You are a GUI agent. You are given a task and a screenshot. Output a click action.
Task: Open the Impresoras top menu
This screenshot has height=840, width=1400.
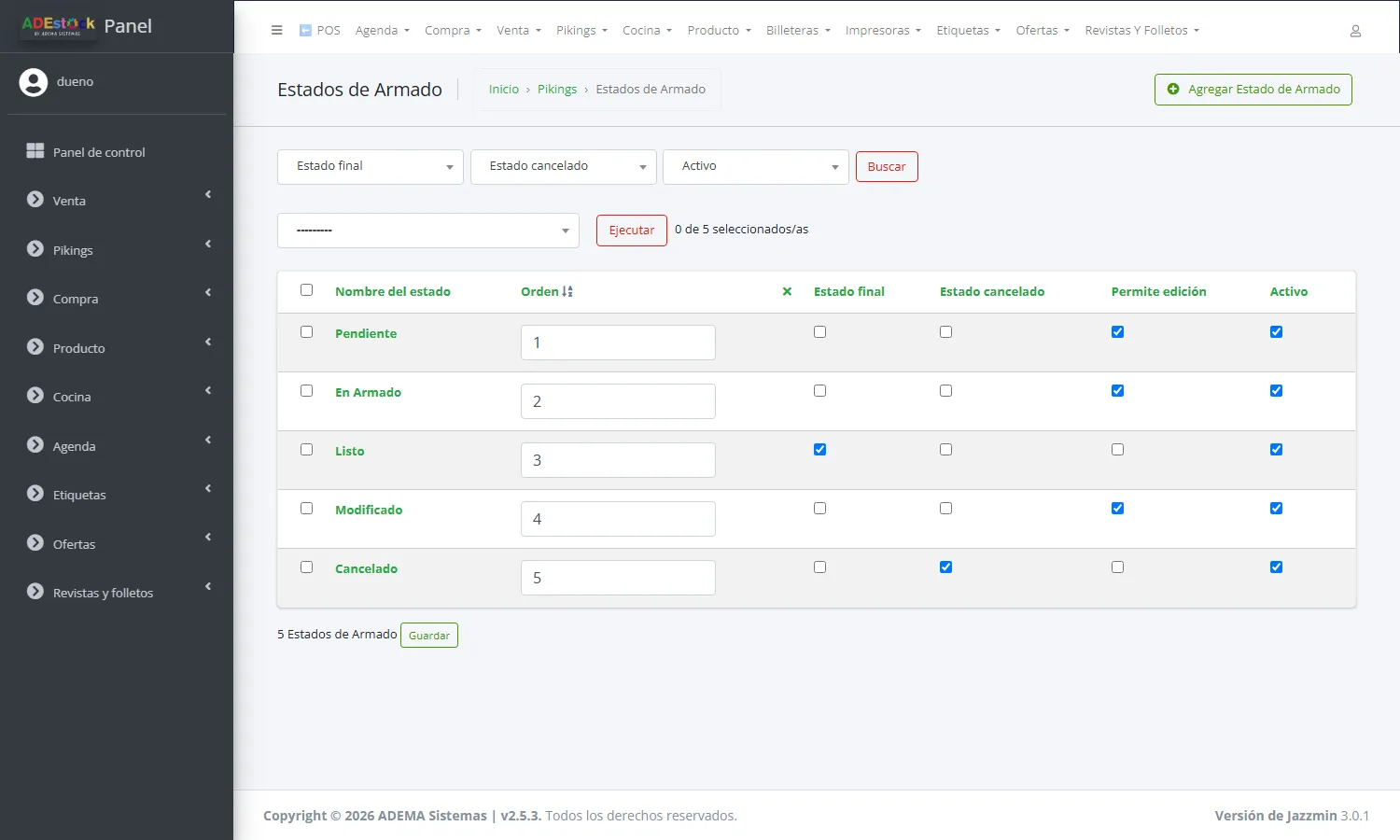click(883, 31)
